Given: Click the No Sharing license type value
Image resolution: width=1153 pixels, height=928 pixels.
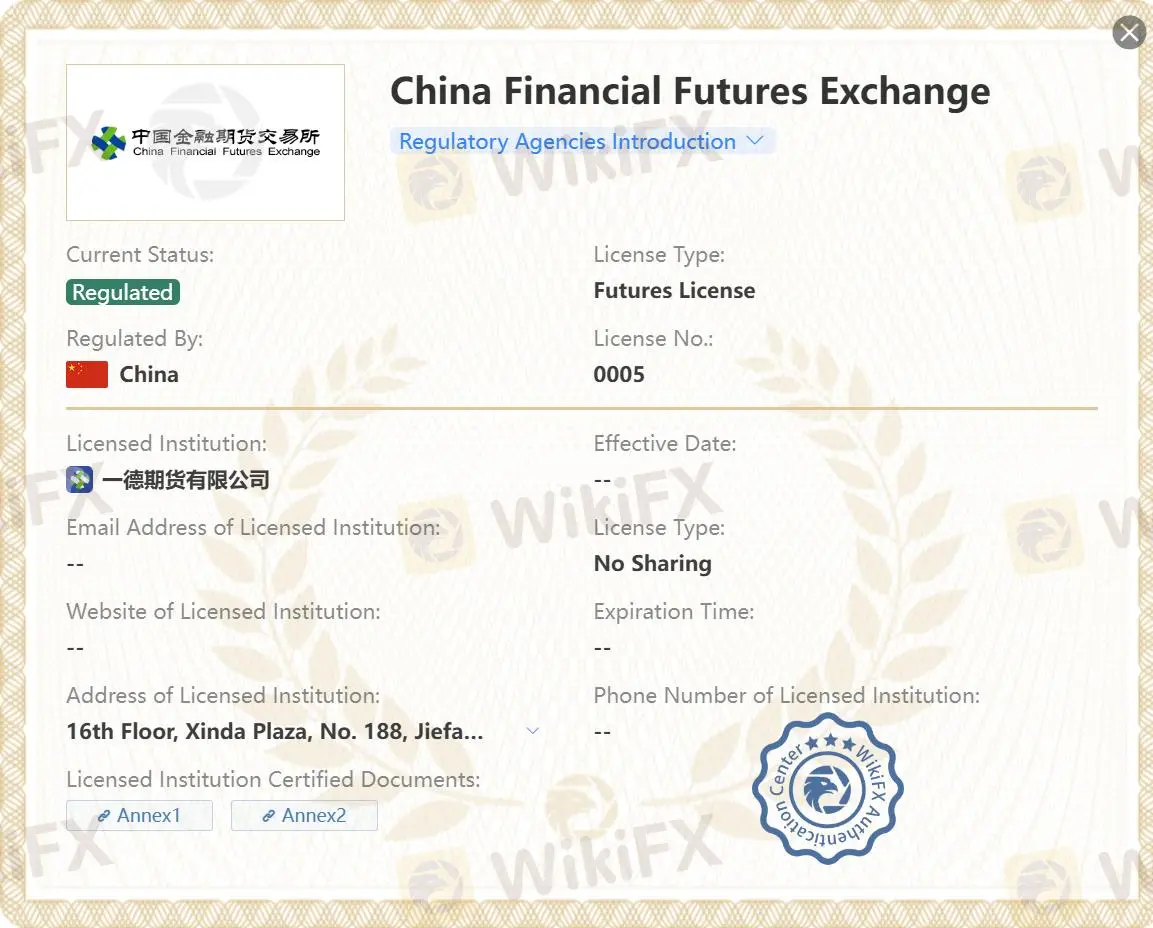Looking at the screenshot, I should [652, 563].
